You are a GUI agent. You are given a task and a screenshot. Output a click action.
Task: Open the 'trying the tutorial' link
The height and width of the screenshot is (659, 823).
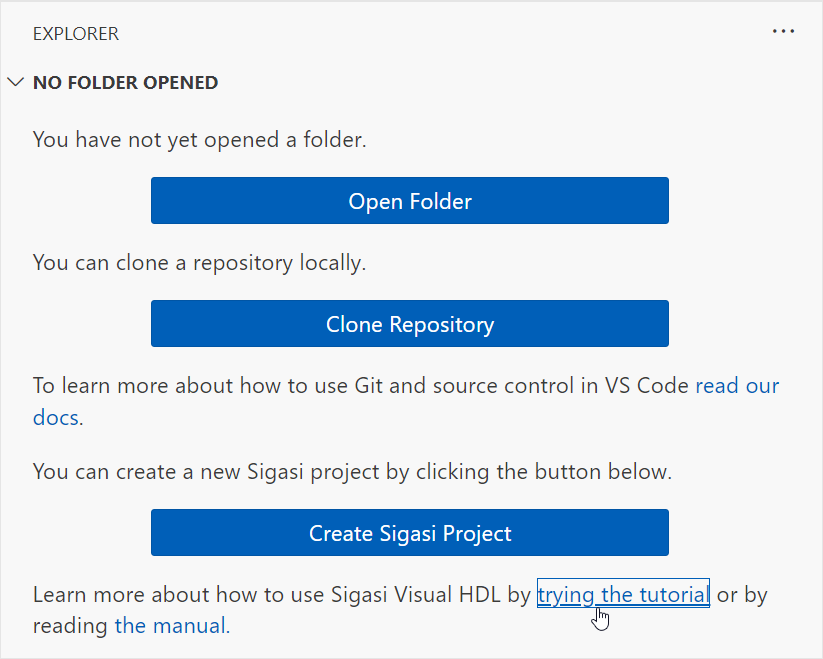(623, 594)
